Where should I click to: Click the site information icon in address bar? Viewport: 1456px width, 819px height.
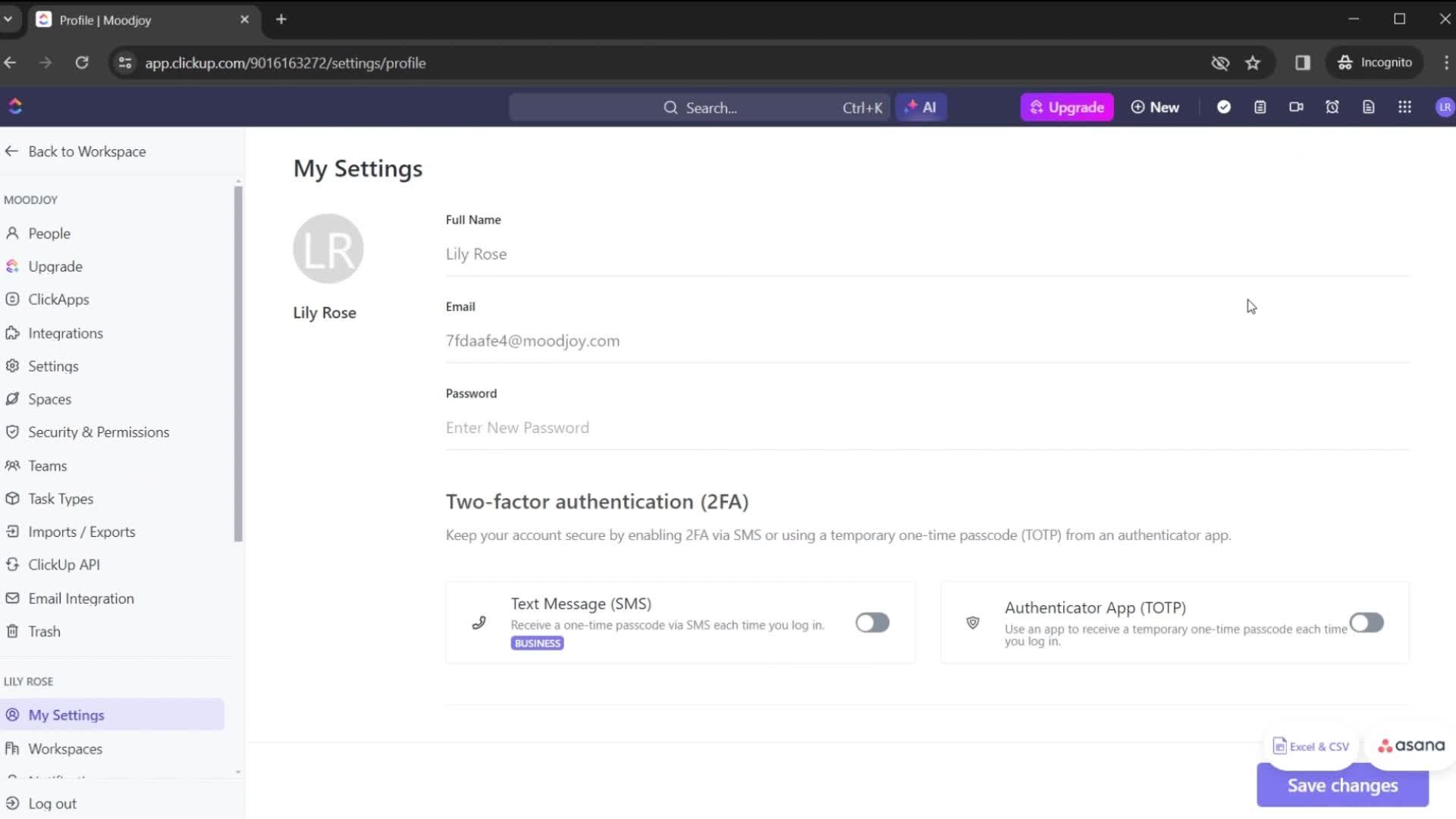pos(125,63)
